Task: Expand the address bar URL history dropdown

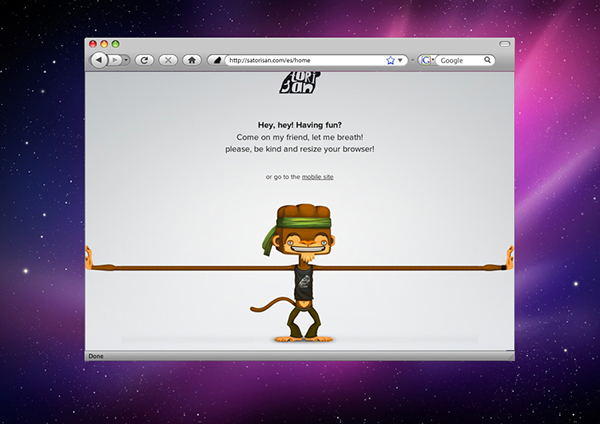Action: point(400,60)
